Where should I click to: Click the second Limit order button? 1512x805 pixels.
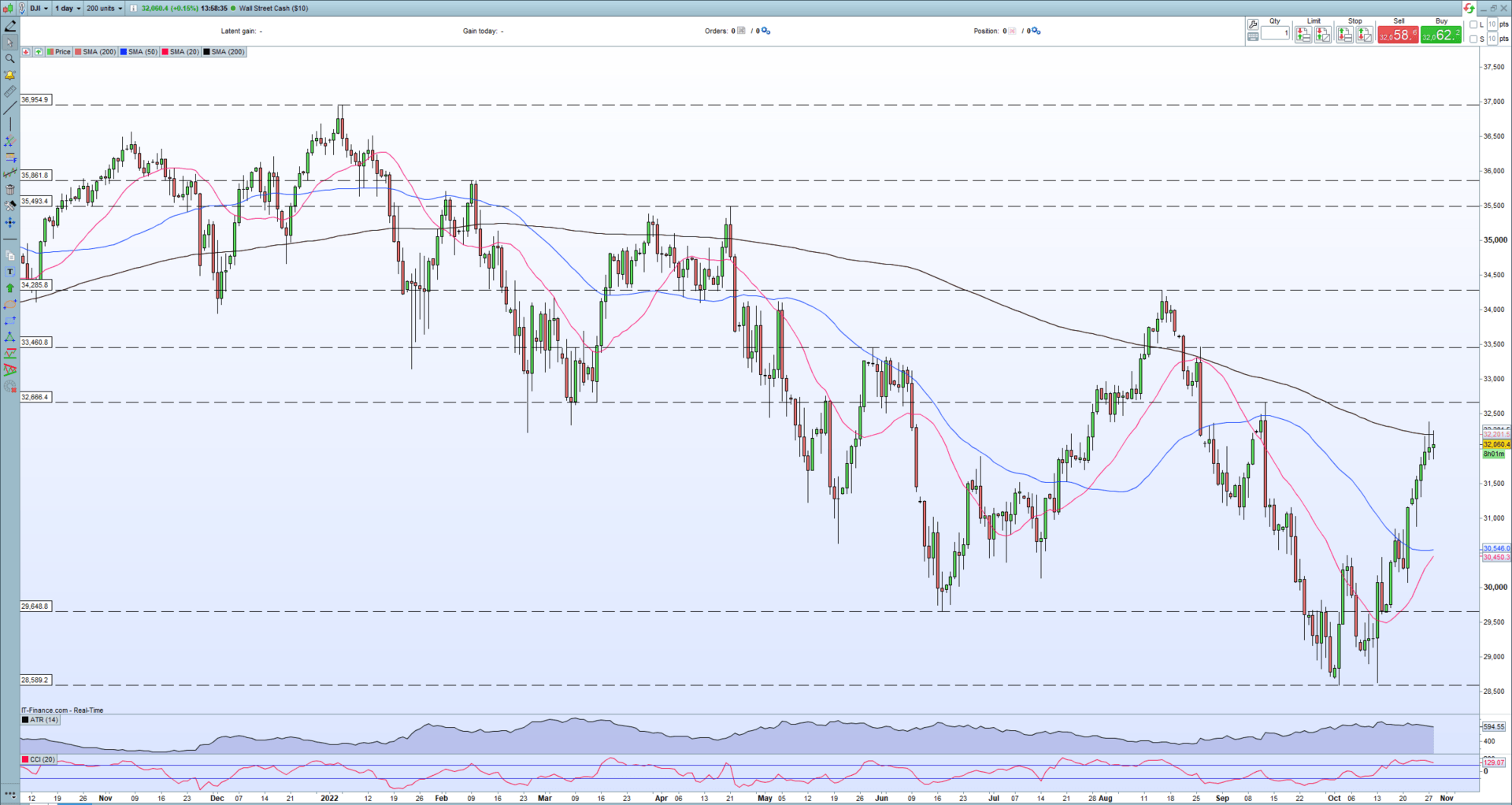pos(1323,35)
